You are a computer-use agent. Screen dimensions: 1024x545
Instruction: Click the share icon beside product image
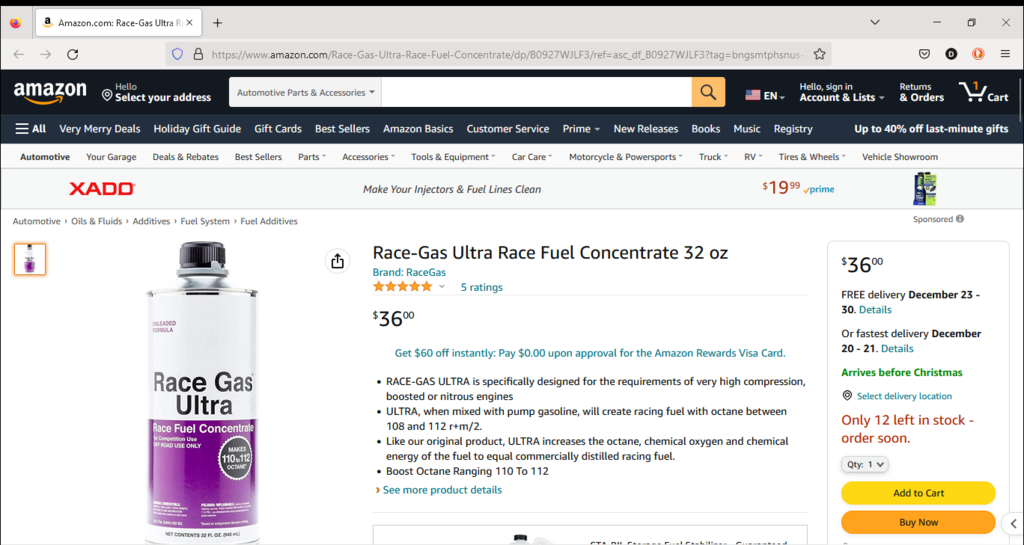pyautogui.click(x=337, y=261)
